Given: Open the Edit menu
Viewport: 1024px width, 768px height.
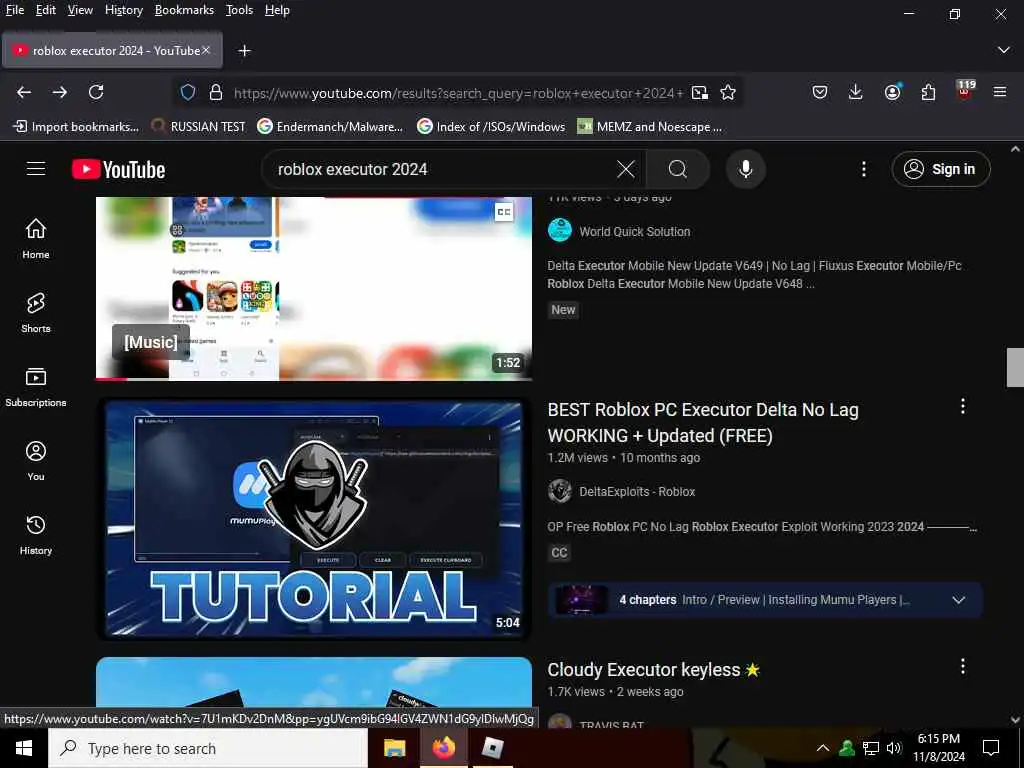Looking at the screenshot, I should [46, 10].
